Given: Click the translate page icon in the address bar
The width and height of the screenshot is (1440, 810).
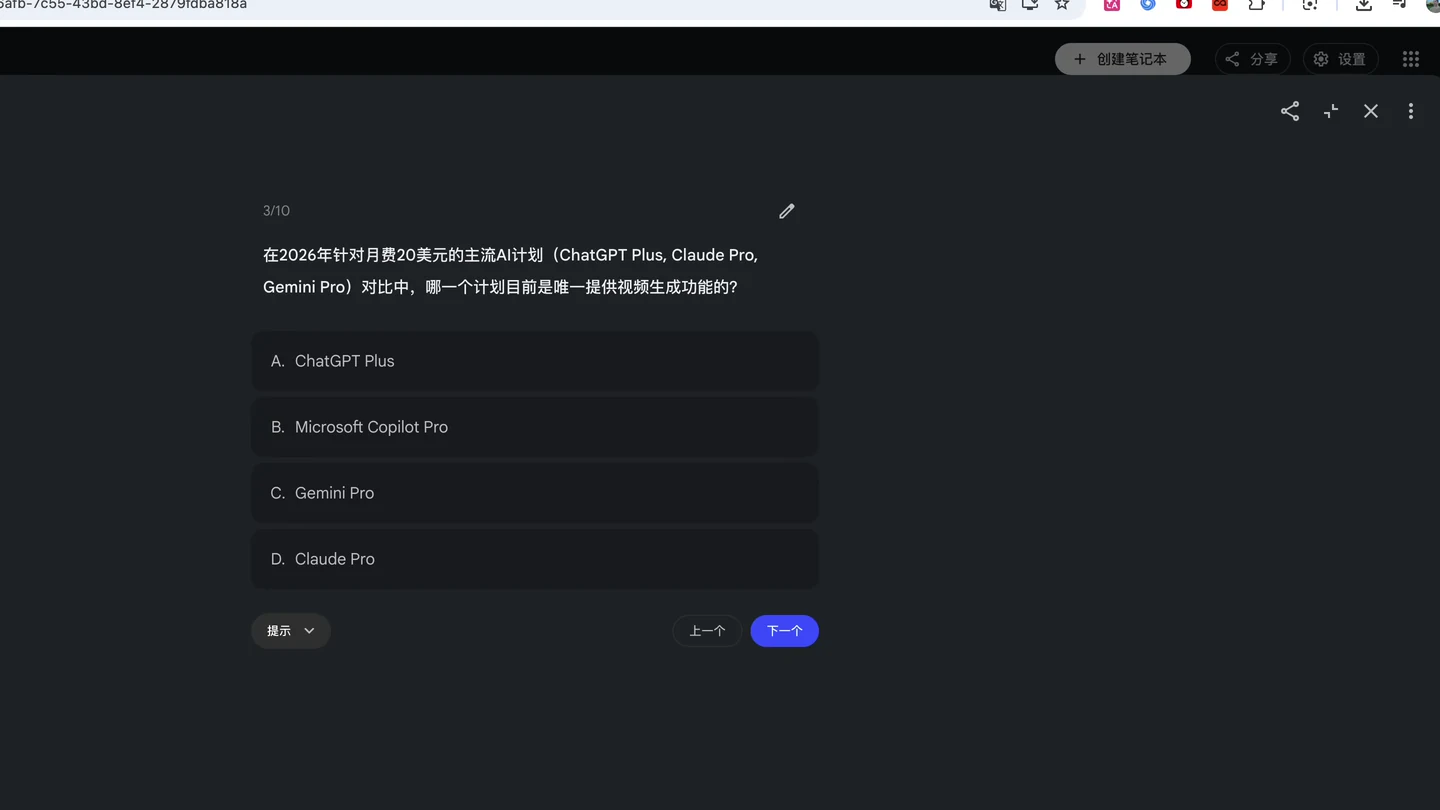Looking at the screenshot, I should (x=998, y=5).
